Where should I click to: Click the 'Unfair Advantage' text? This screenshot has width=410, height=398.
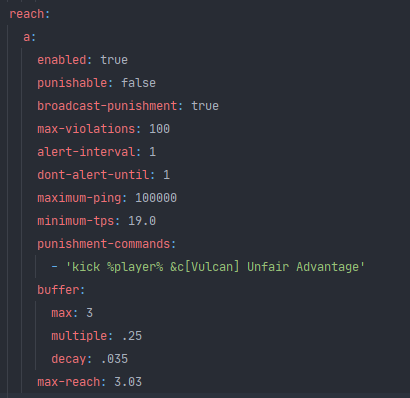click(303, 267)
